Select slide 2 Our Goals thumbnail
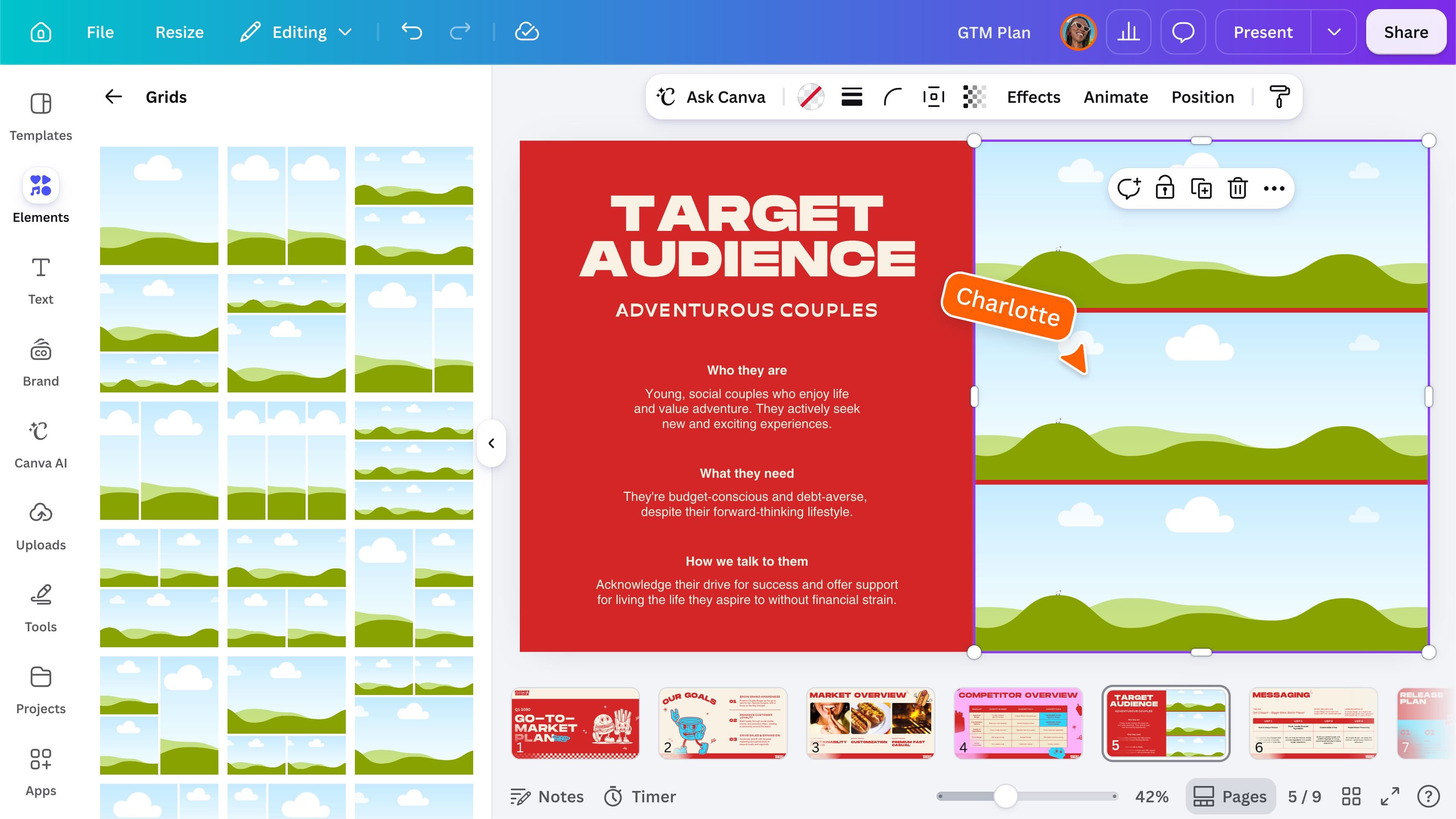Screen dimensions: 1456x819 pos(723,723)
